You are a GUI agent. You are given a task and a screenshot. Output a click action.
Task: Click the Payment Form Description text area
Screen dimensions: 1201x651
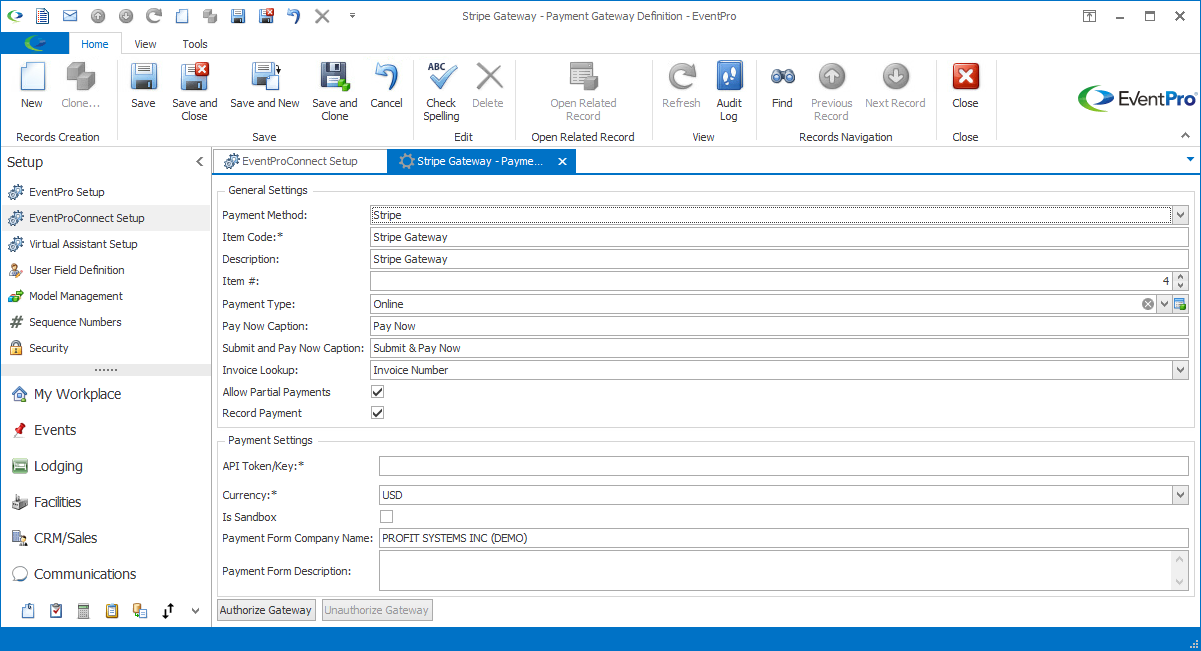pos(775,571)
